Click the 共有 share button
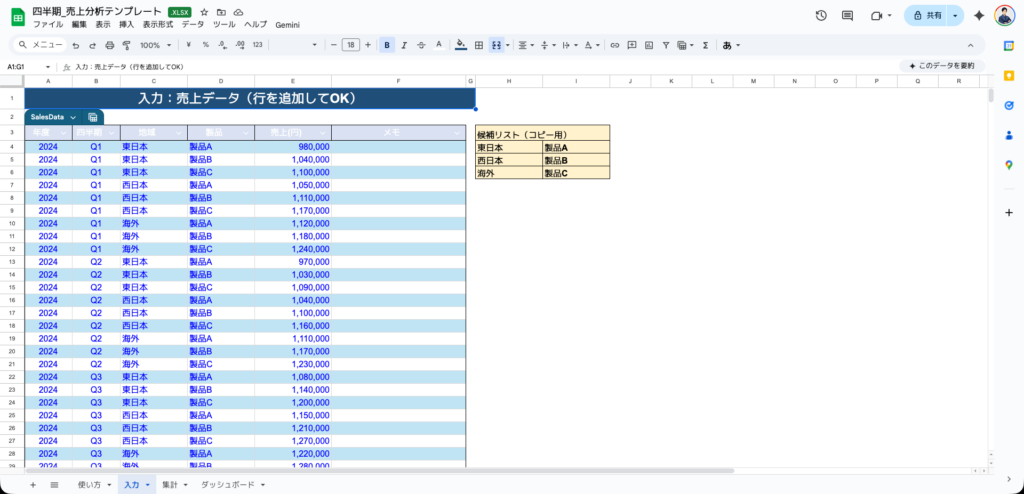The width and height of the screenshot is (1024, 494). click(x=927, y=16)
